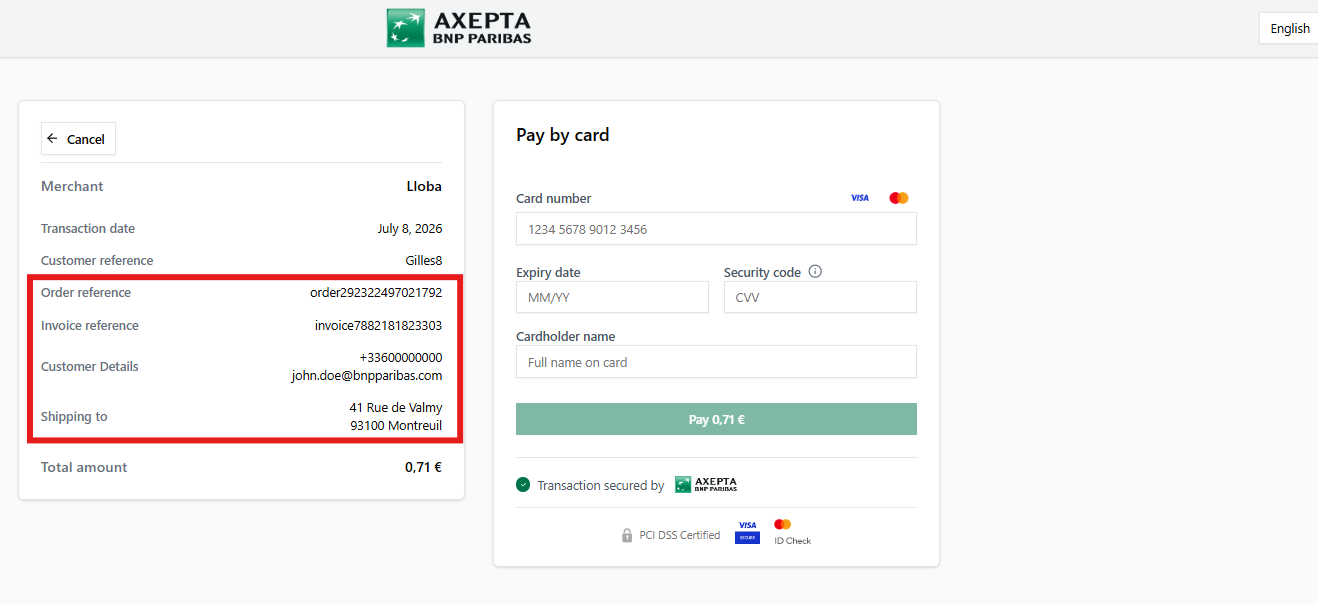Click the Axepta BNP Paribas header logo
Viewport: 1318px width, 604px height.
click(x=459, y=28)
